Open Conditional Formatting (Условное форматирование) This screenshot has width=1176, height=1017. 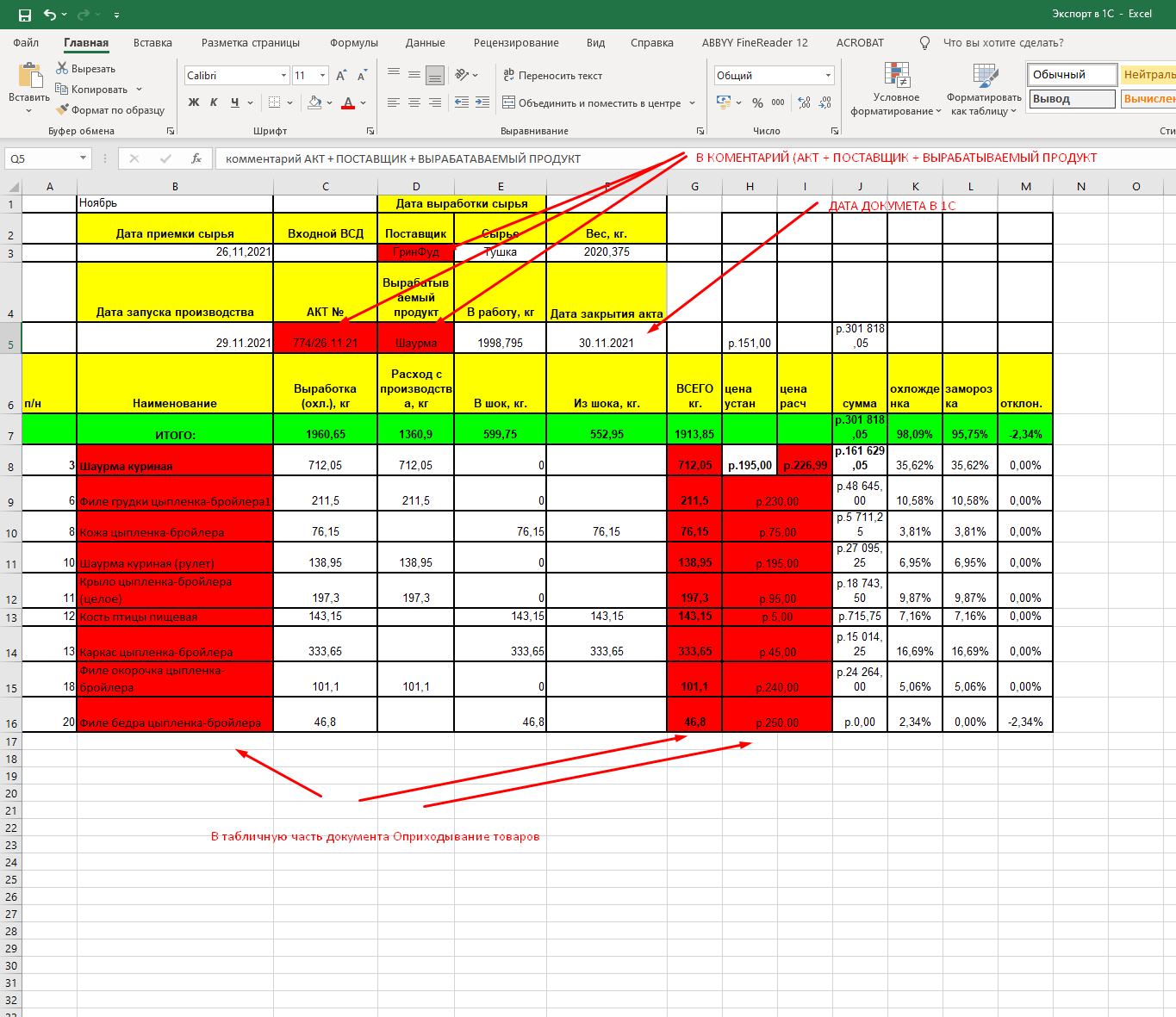point(896,90)
